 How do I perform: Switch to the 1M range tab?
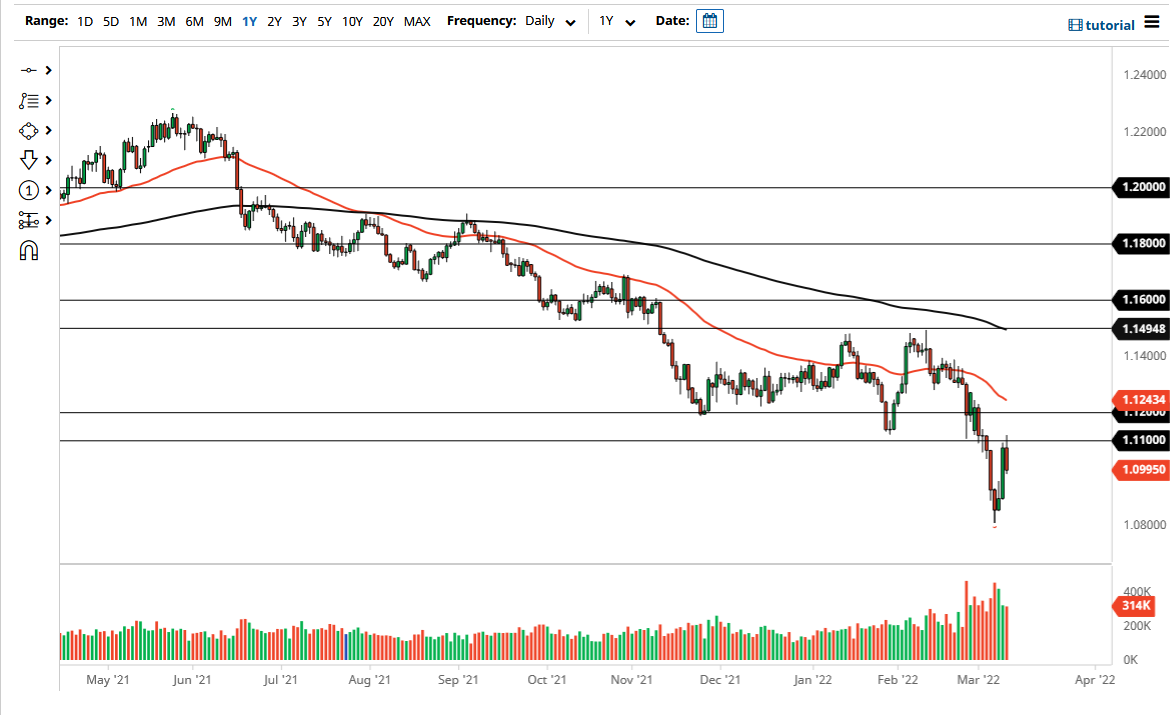click(138, 20)
